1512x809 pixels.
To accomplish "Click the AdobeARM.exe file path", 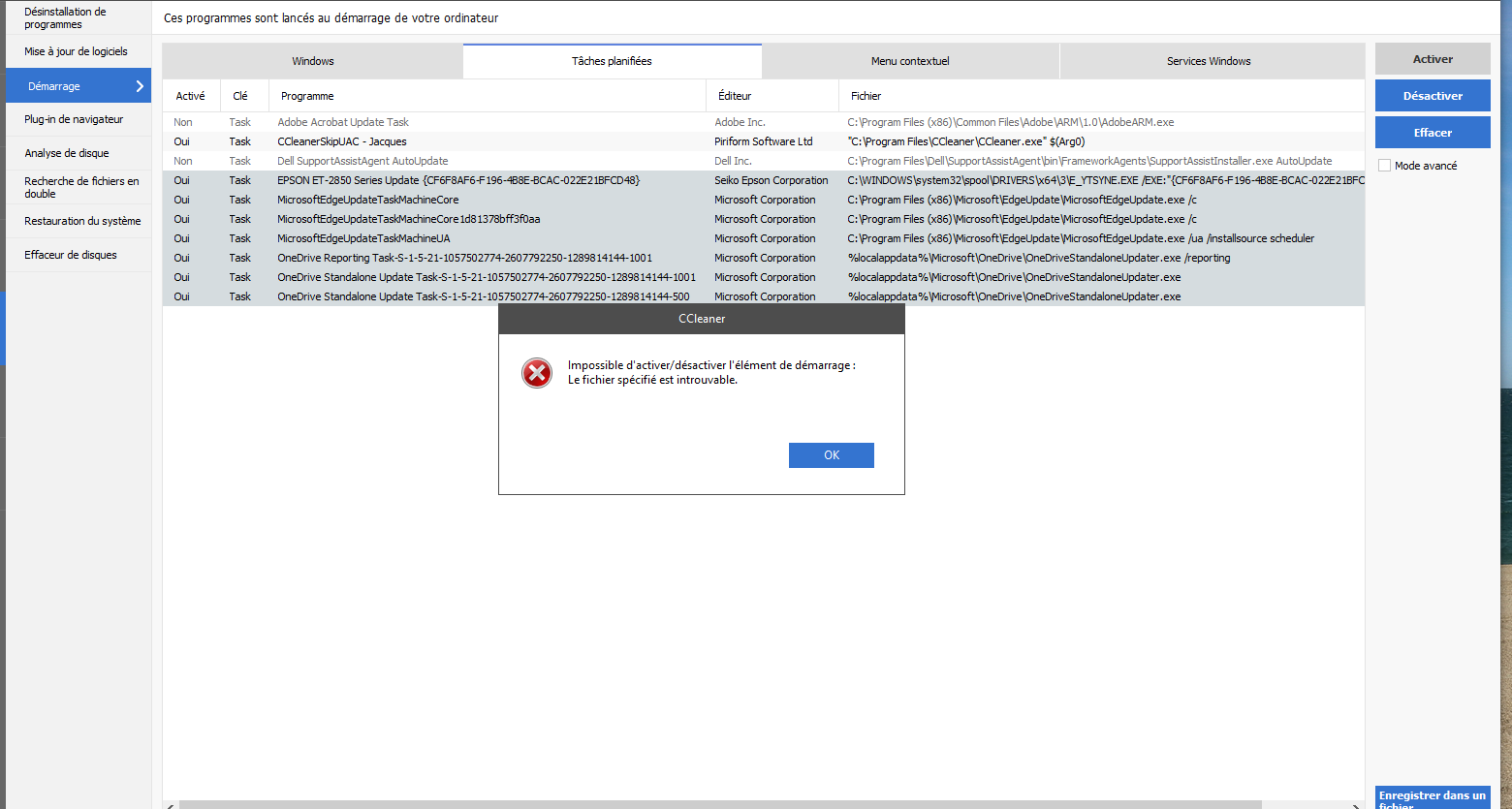I will coord(1011,122).
